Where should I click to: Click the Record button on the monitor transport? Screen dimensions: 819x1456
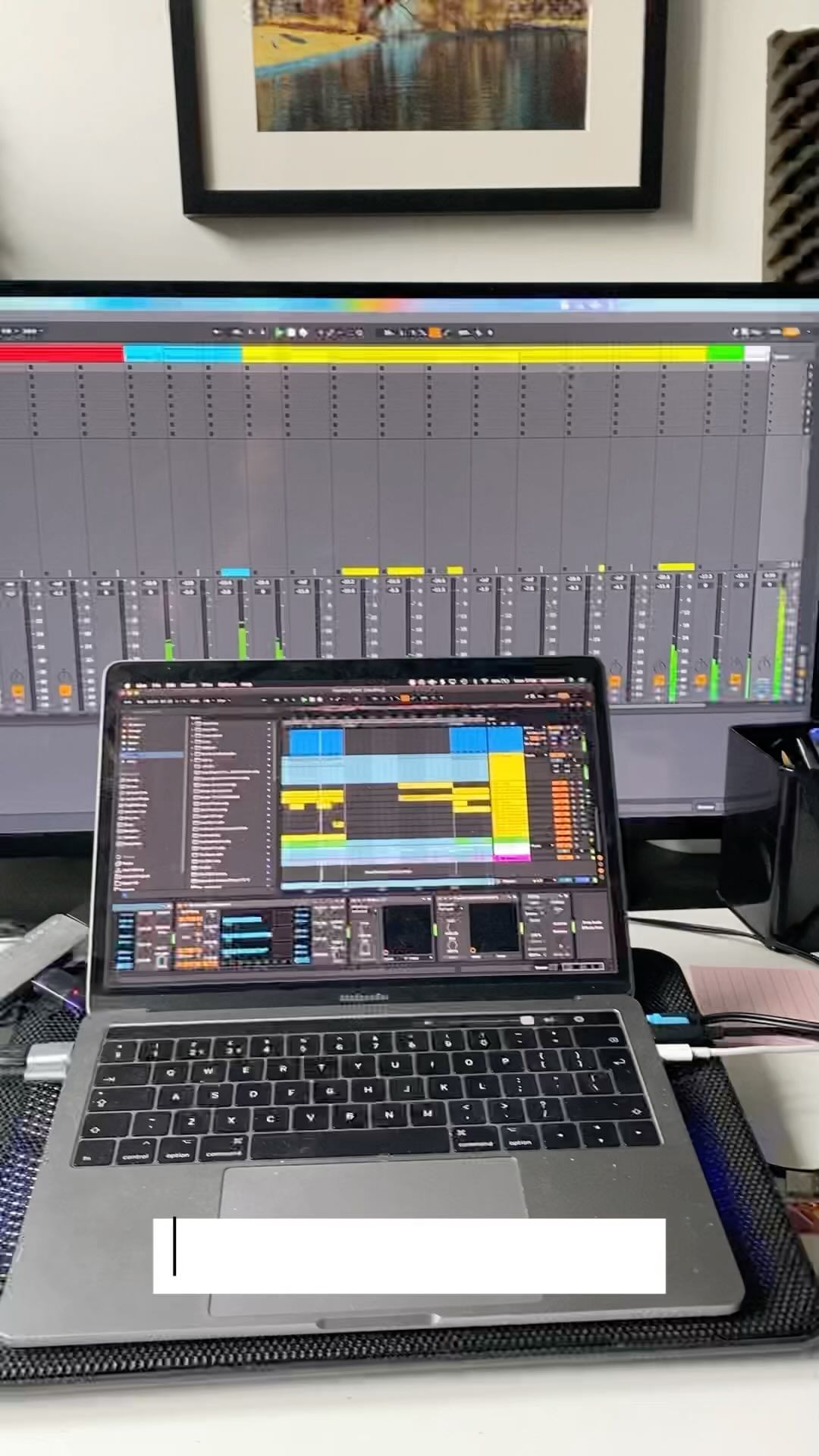click(303, 332)
